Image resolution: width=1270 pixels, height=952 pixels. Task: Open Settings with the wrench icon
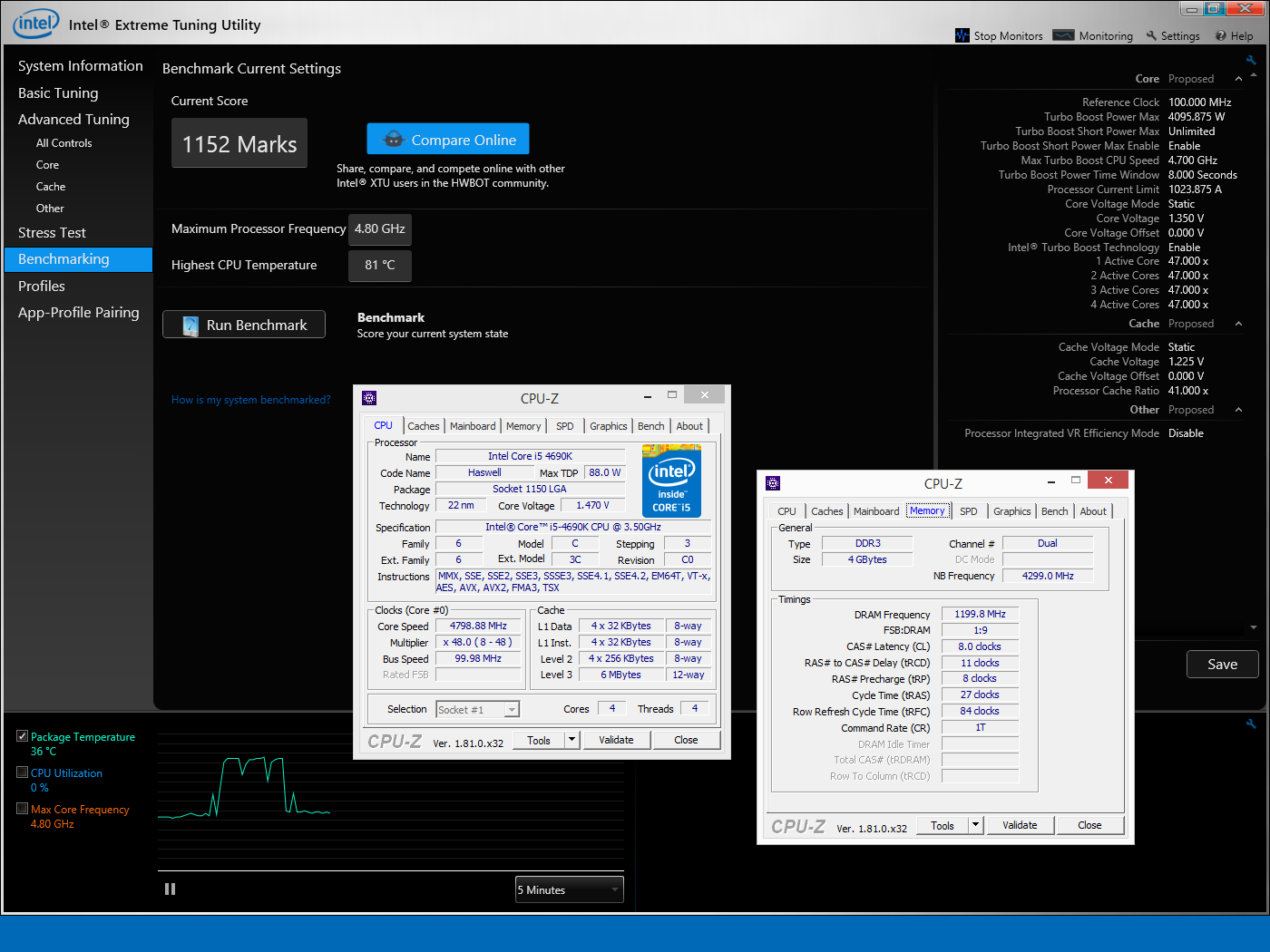1172,35
